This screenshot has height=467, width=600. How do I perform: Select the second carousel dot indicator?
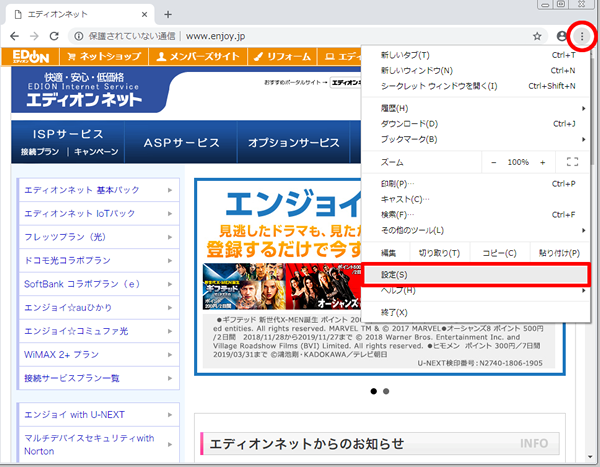386,391
